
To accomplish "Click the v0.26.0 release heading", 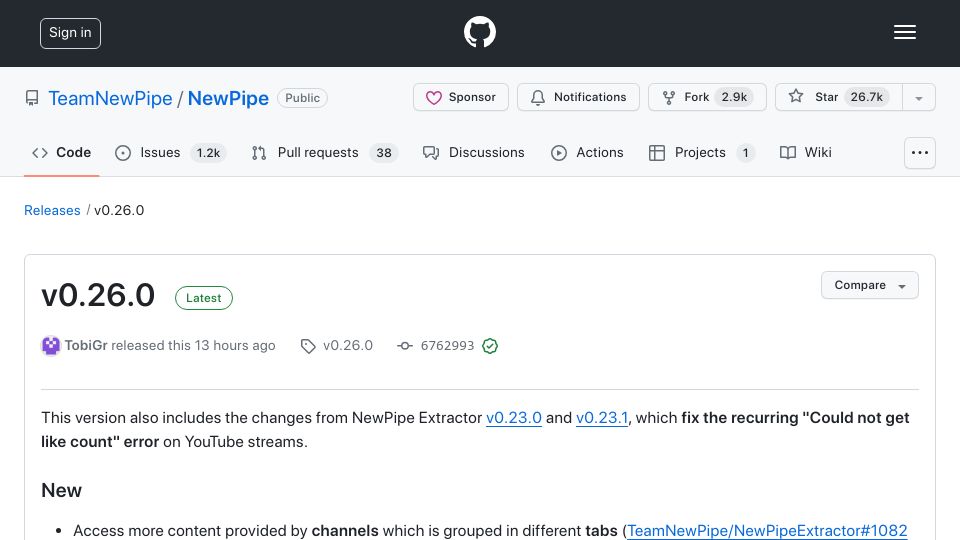I will click(98, 295).
